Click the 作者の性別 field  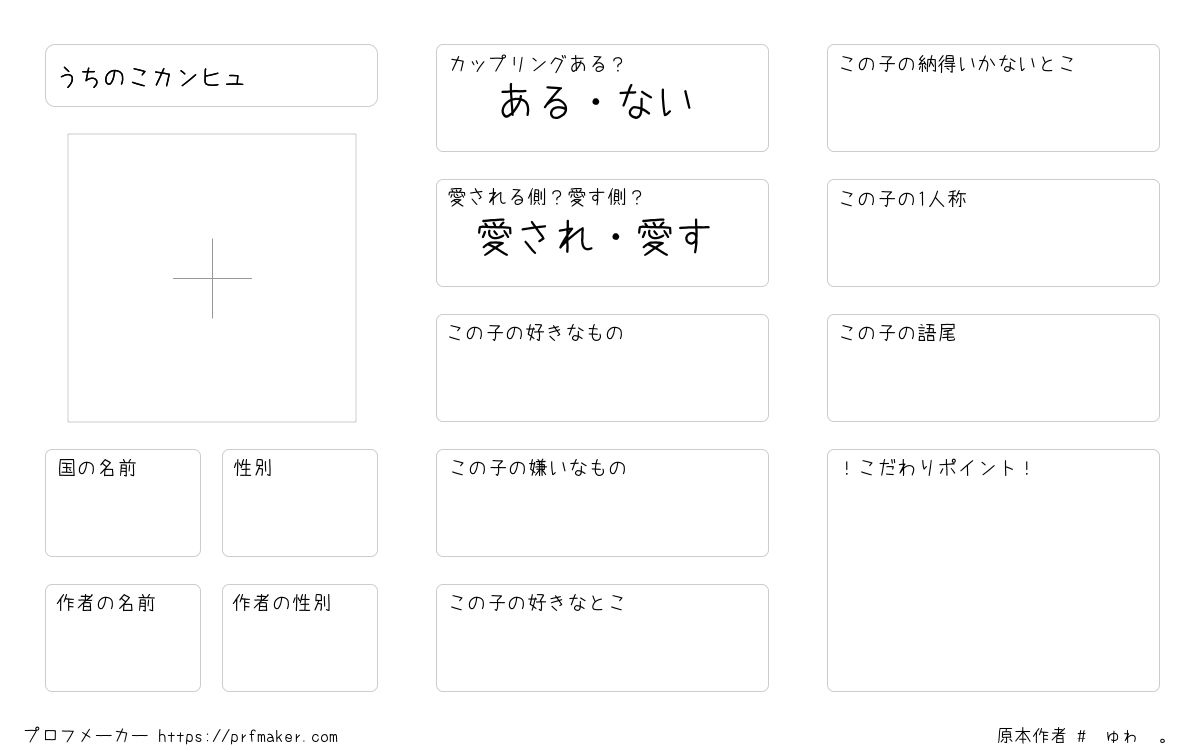(300, 638)
